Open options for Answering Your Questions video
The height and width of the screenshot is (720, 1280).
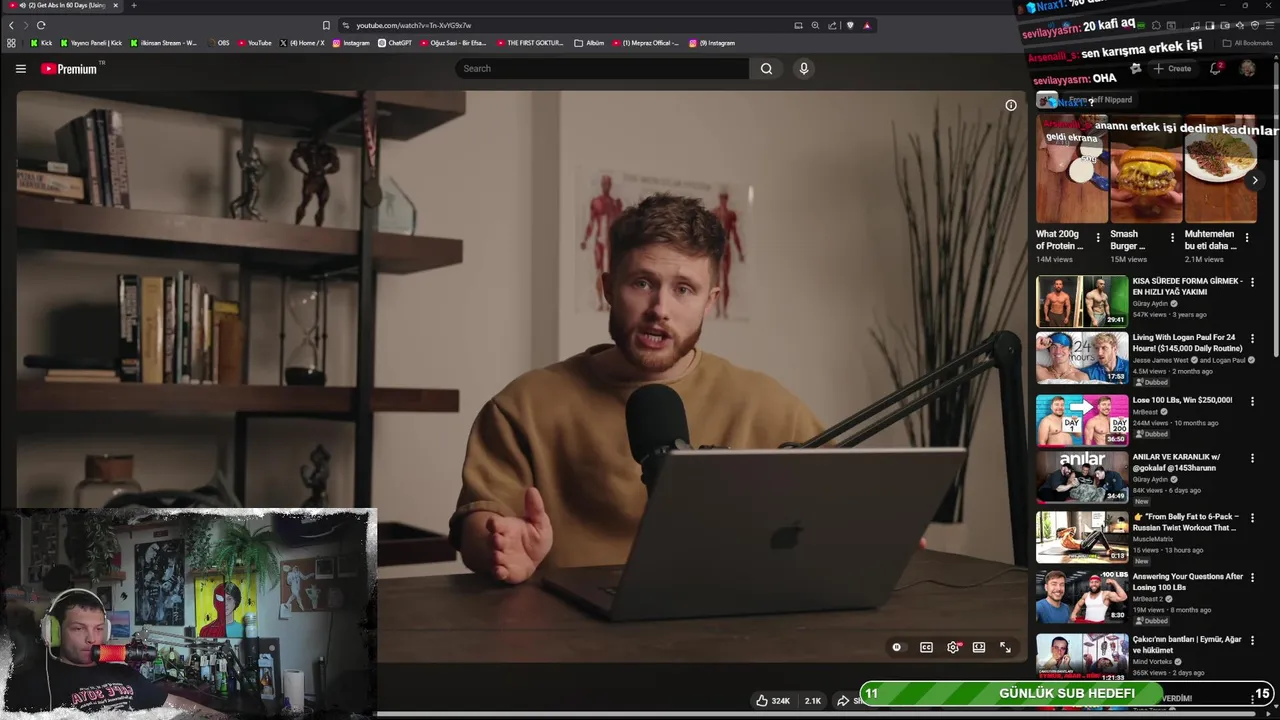coord(1252,577)
